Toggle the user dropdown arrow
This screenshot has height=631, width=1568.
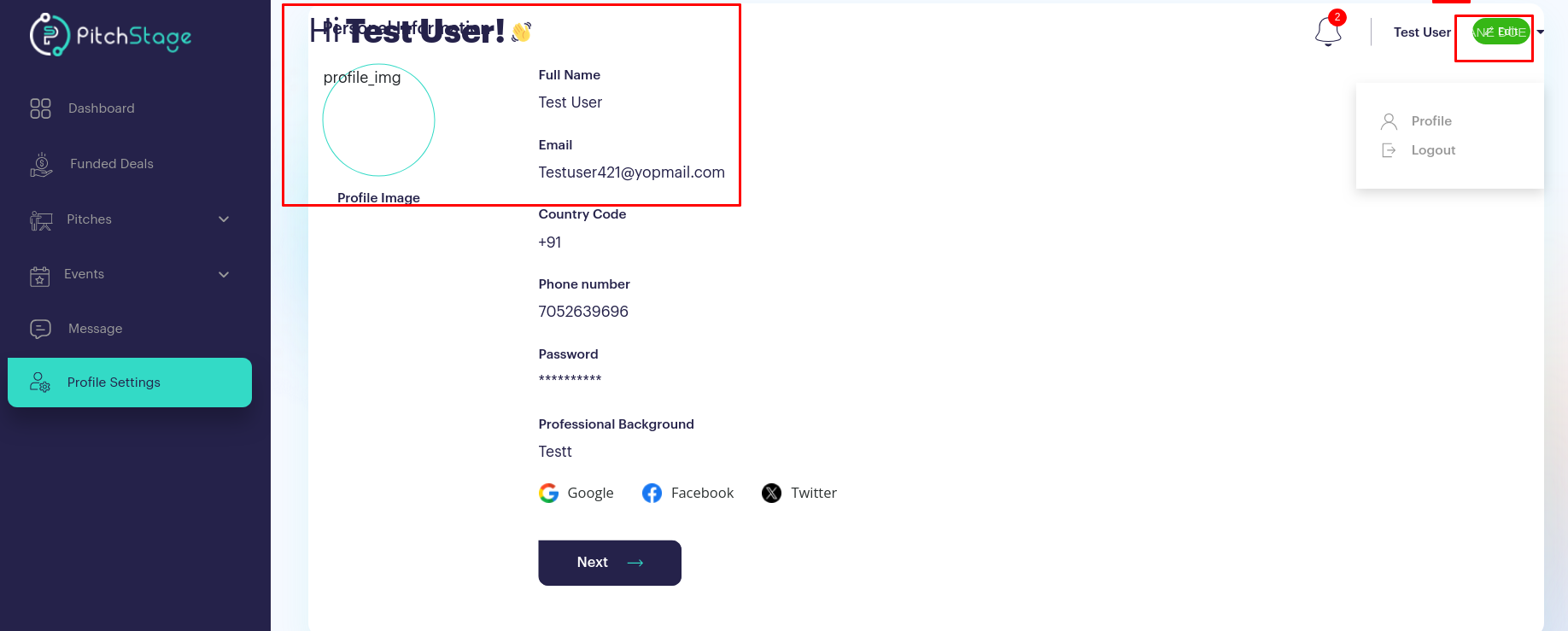1541,32
